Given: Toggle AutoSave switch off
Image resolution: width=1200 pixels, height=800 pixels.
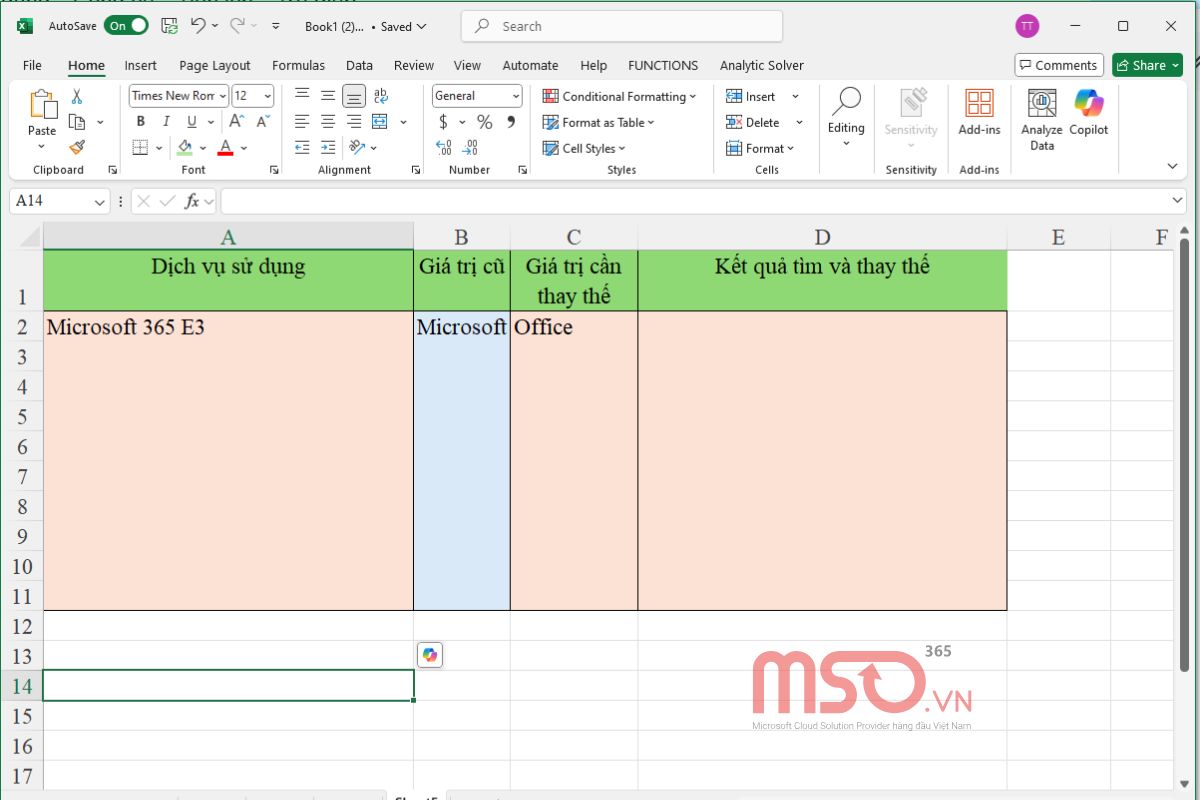Looking at the screenshot, I should tap(126, 26).
